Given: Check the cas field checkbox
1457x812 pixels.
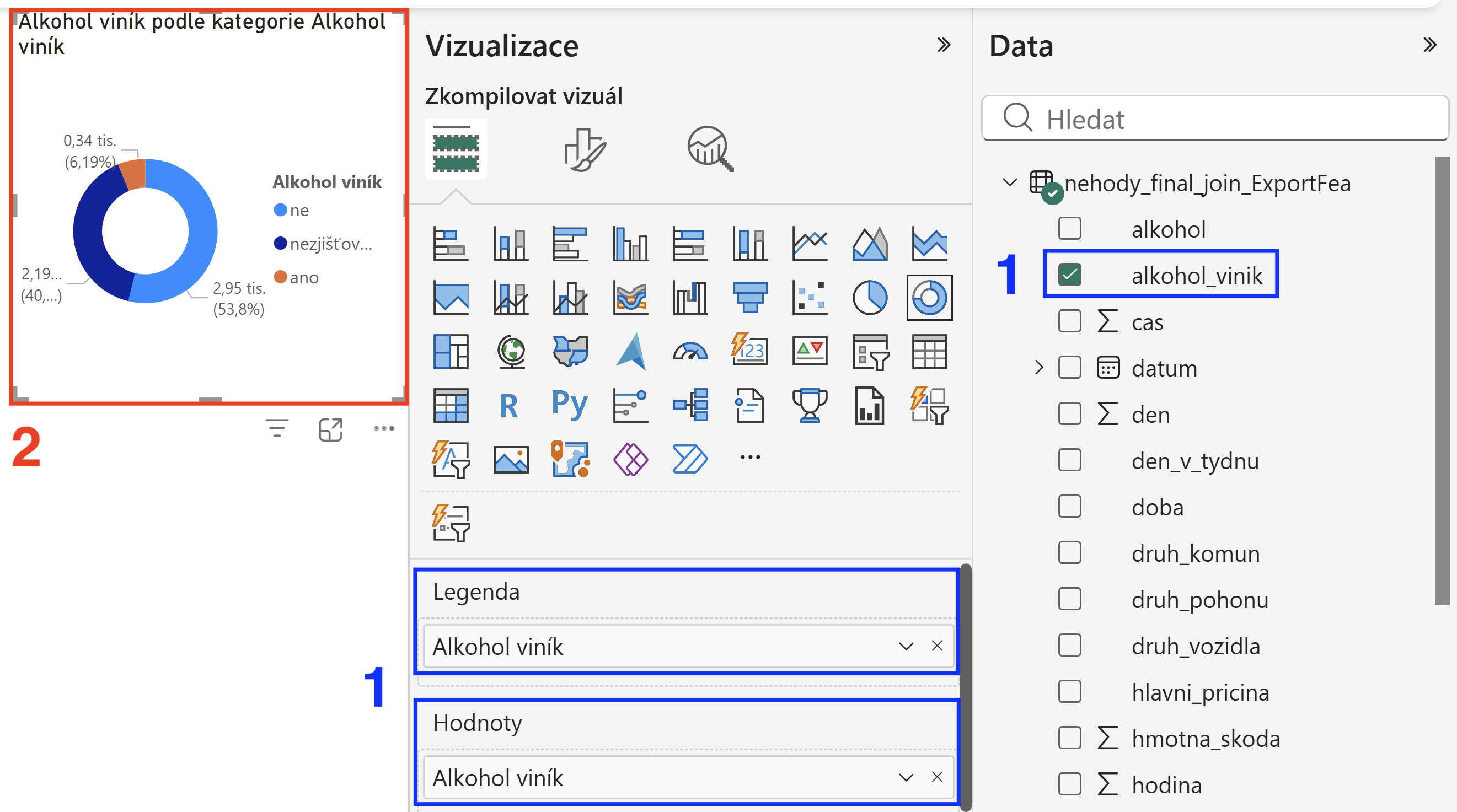Looking at the screenshot, I should [x=1069, y=321].
